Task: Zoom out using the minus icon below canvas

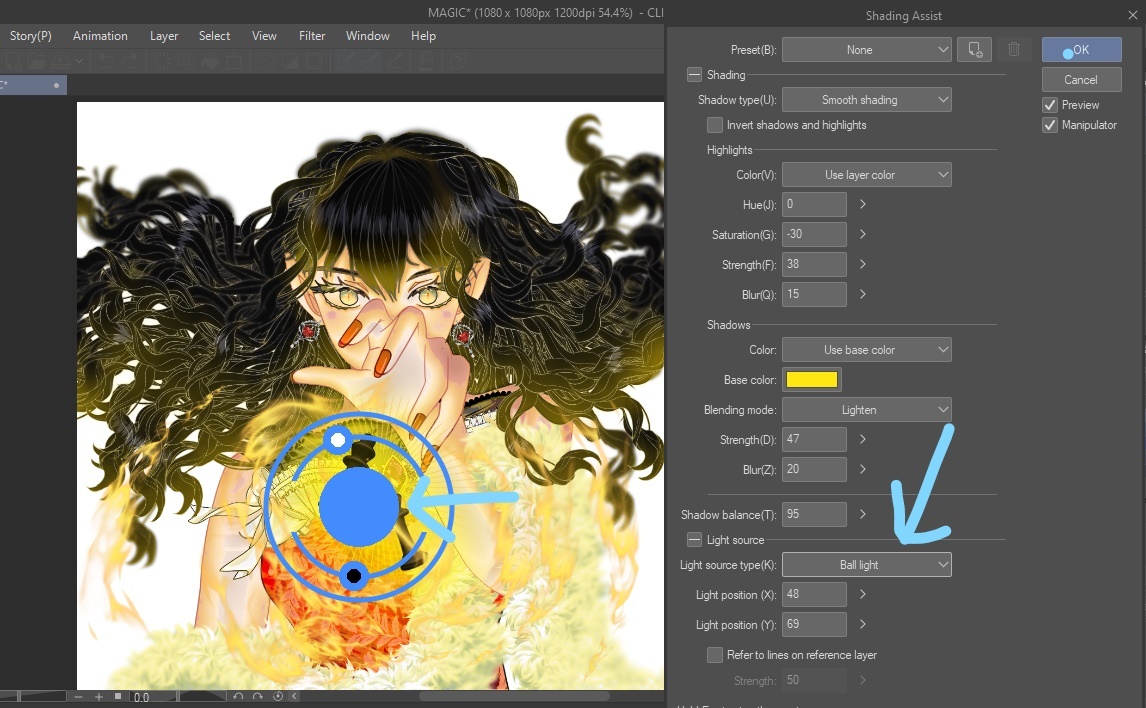Action: click(x=78, y=697)
